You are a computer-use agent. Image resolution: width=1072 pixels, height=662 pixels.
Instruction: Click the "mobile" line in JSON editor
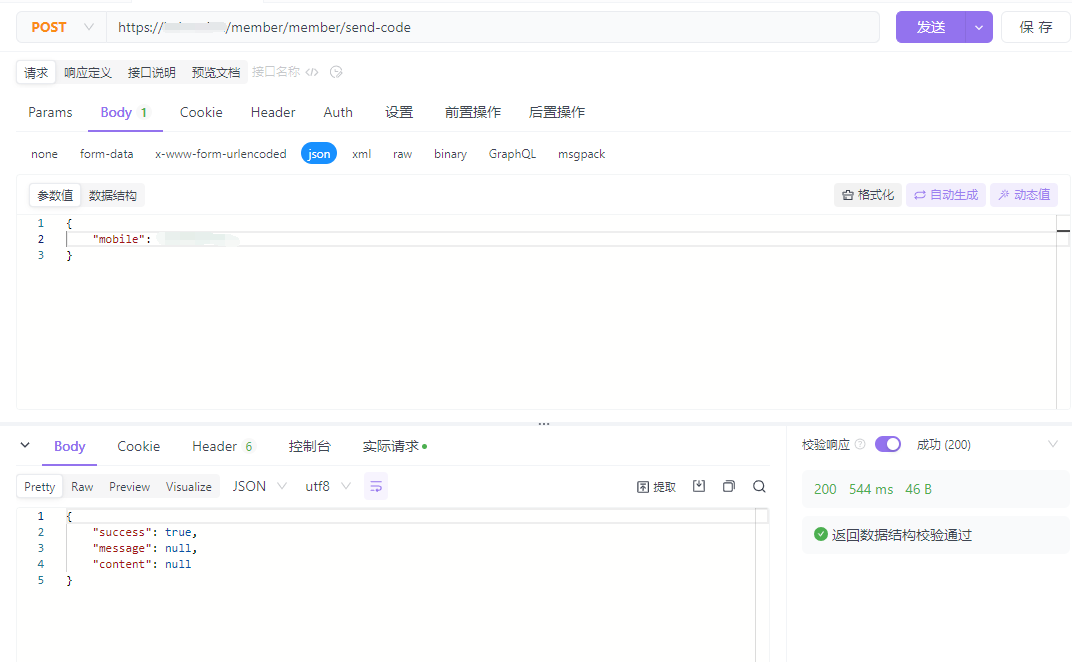pos(561,239)
